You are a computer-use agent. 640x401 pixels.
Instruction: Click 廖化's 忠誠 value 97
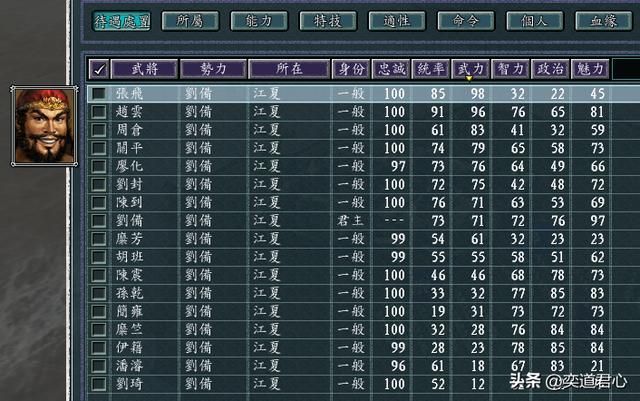(398, 166)
